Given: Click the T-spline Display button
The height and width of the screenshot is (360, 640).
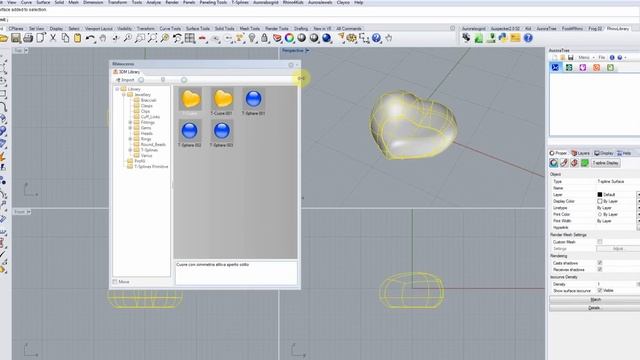Looking at the screenshot, I should click(x=605, y=163).
